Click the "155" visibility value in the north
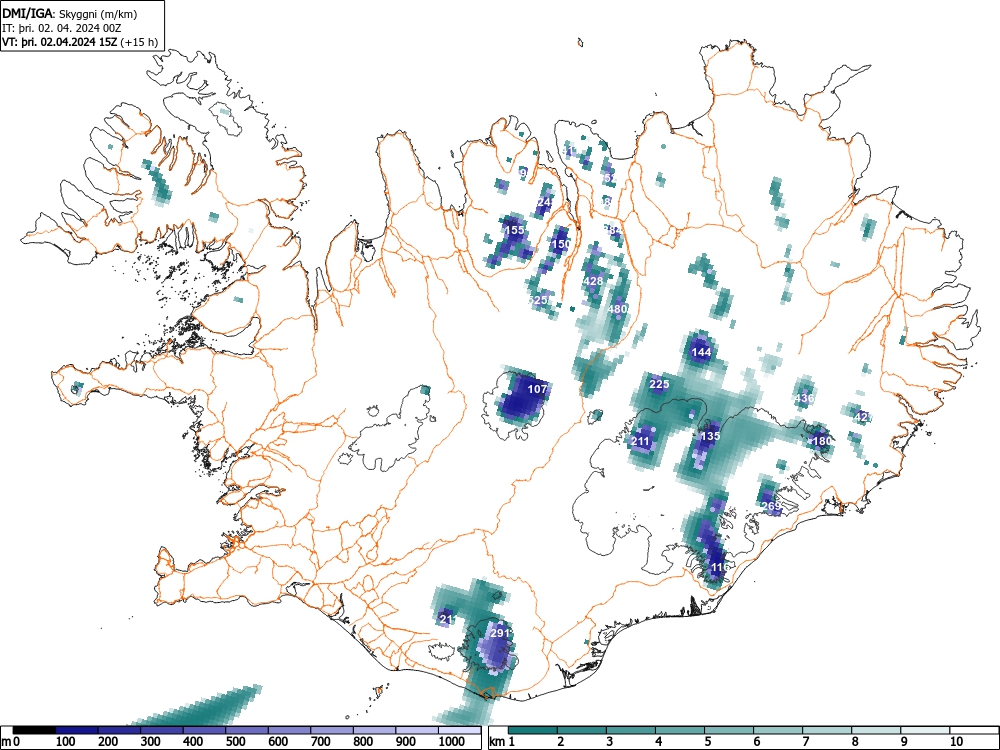The width and height of the screenshot is (1000, 750). point(514,230)
